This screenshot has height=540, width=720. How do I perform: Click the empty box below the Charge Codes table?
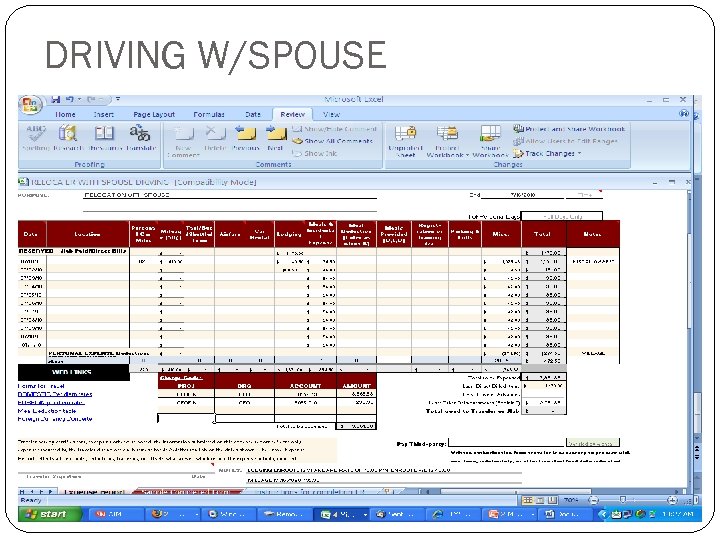coord(186,418)
